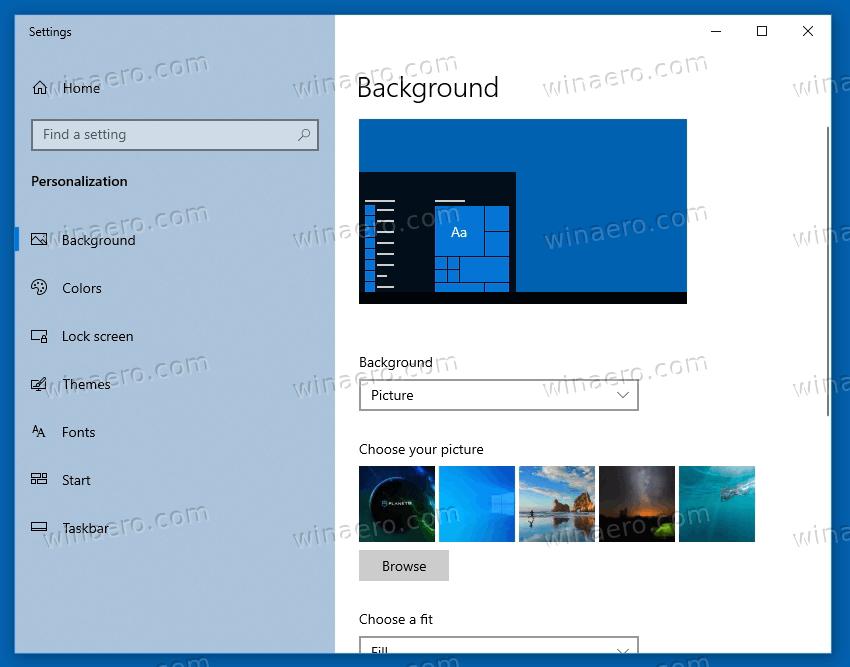Click the Find a setting search field
The height and width of the screenshot is (667, 850).
[x=175, y=134]
